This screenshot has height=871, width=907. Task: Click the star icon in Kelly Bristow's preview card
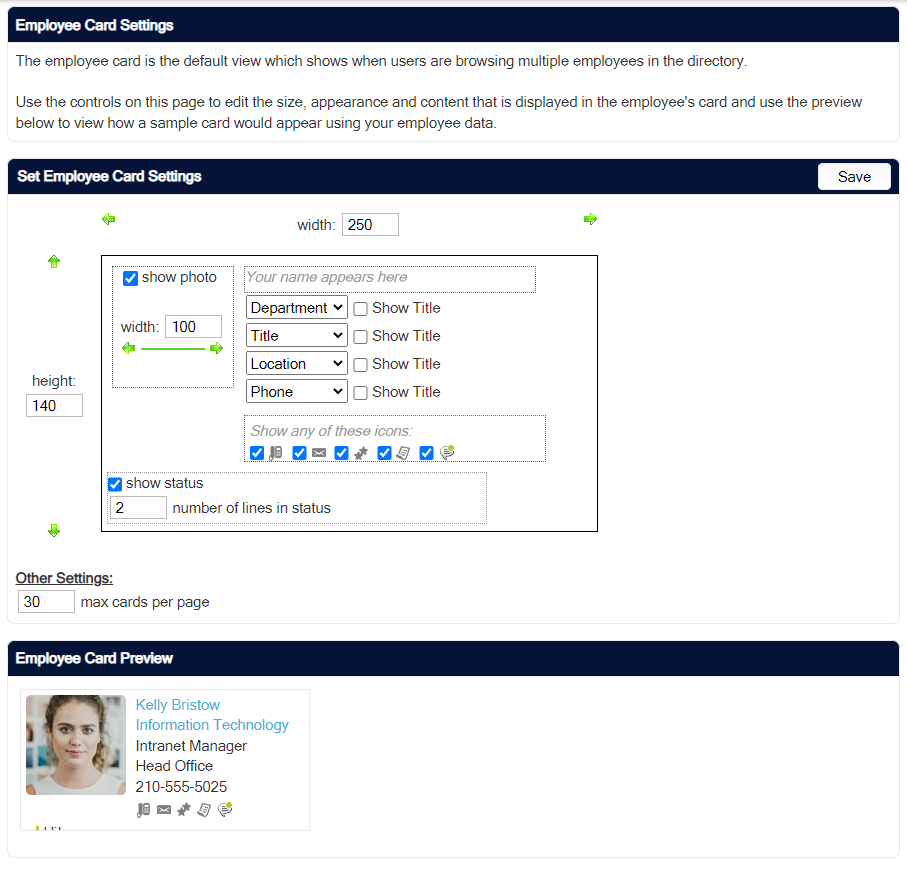tap(184, 810)
